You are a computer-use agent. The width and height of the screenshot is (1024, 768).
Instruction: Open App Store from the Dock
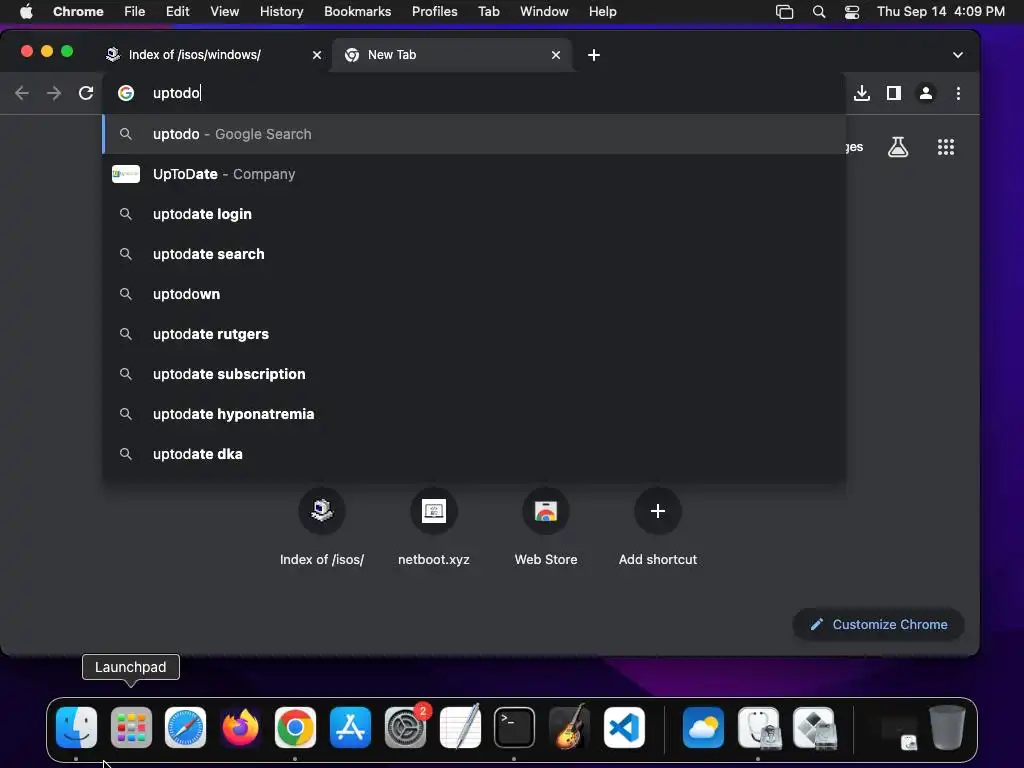(x=350, y=728)
